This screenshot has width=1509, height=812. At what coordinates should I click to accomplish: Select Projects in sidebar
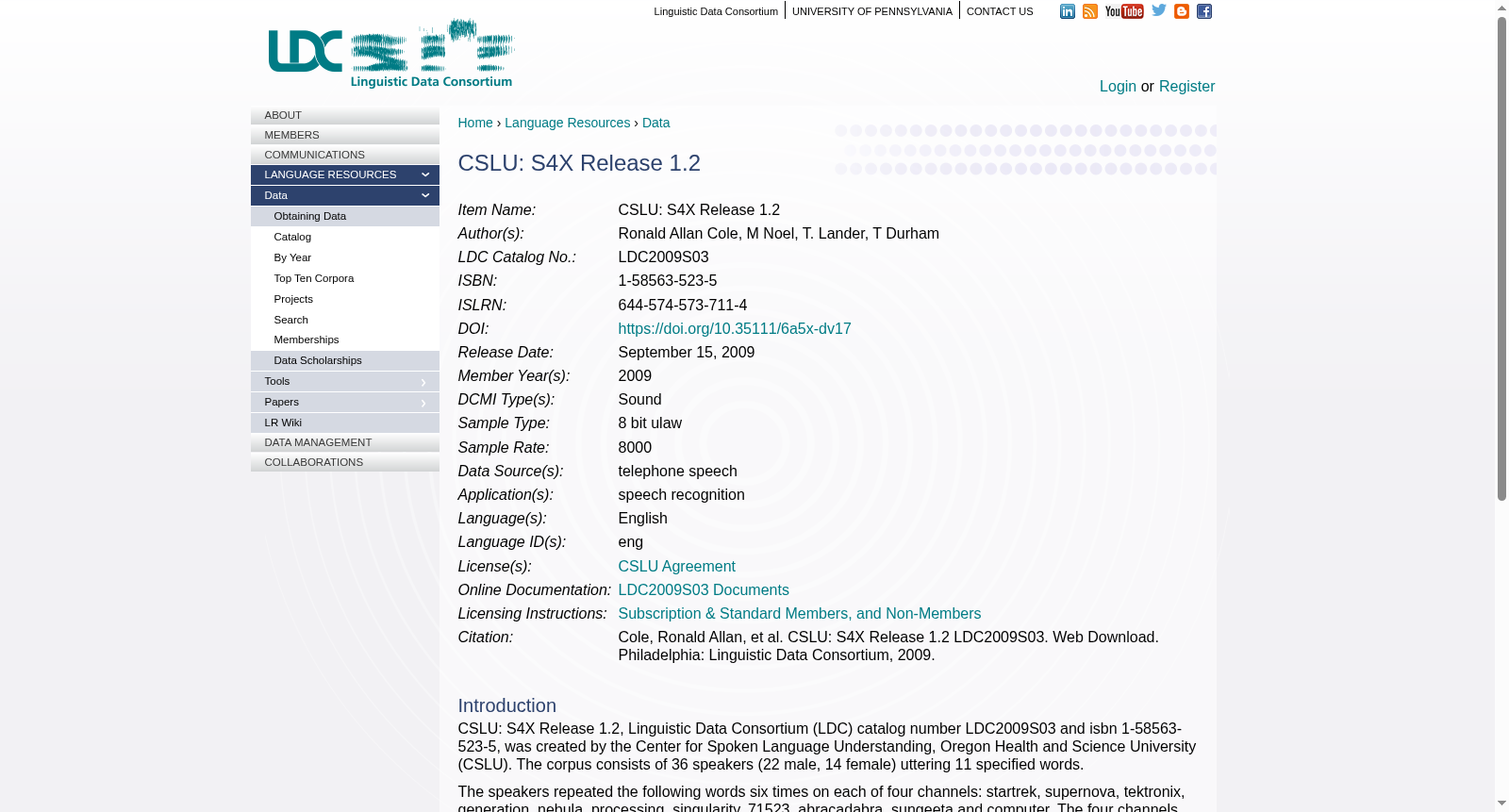[345, 299]
